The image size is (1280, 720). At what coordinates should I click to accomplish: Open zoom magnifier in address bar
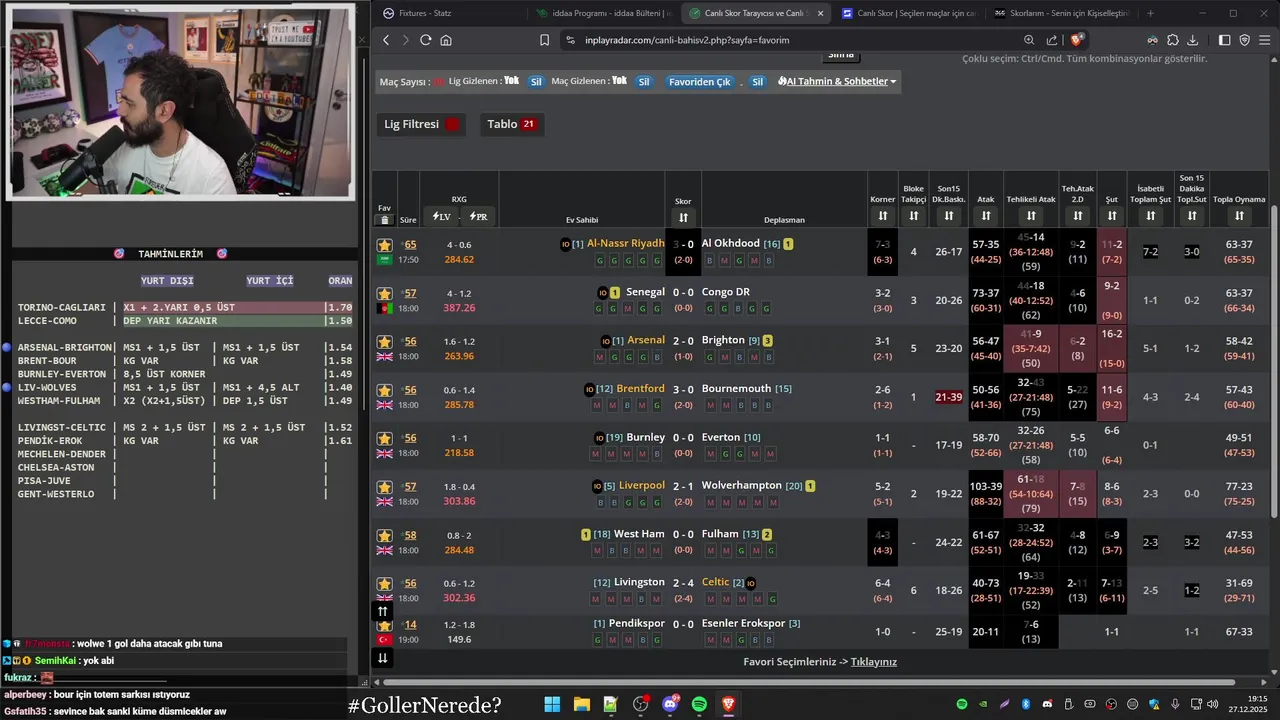(1029, 40)
